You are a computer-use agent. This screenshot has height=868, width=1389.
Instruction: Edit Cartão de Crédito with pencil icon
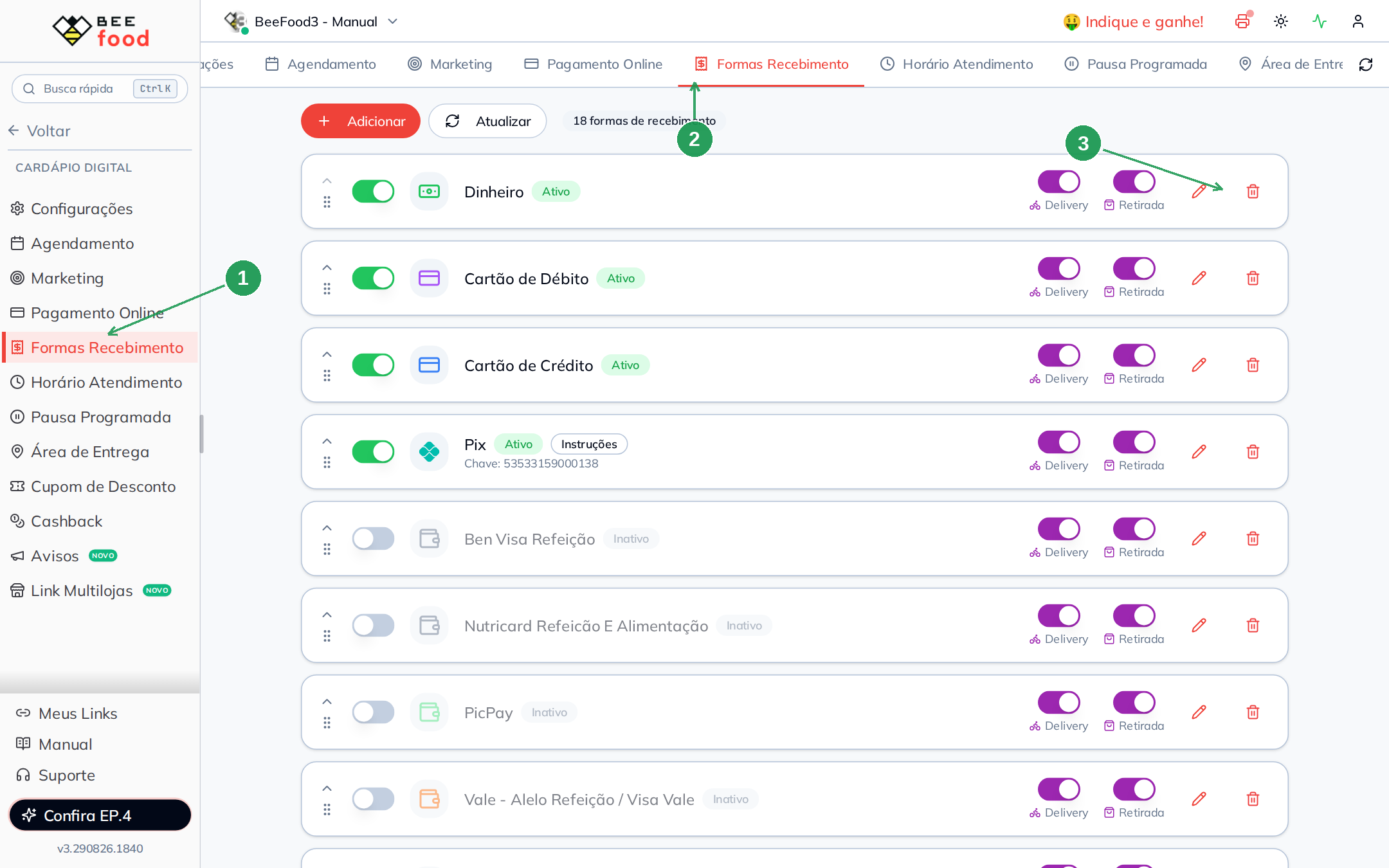[x=1199, y=365]
